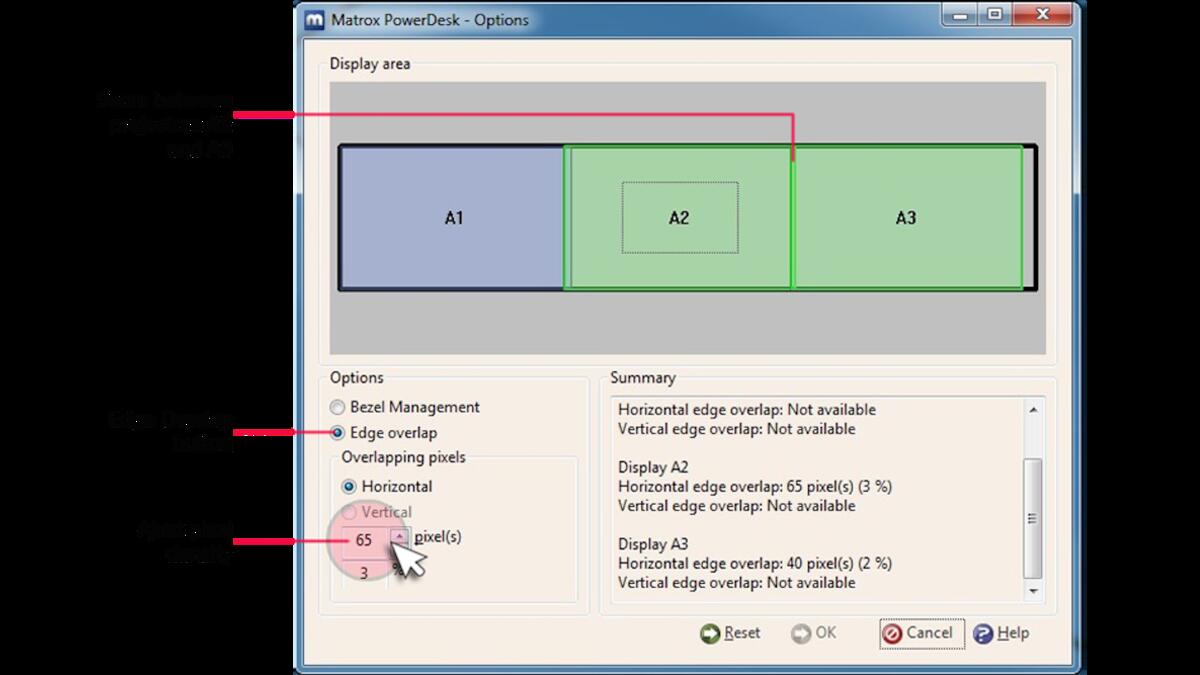Click the Matrox title bar logo icon
Viewport: 1200px width, 675px height.
click(316, 19)
